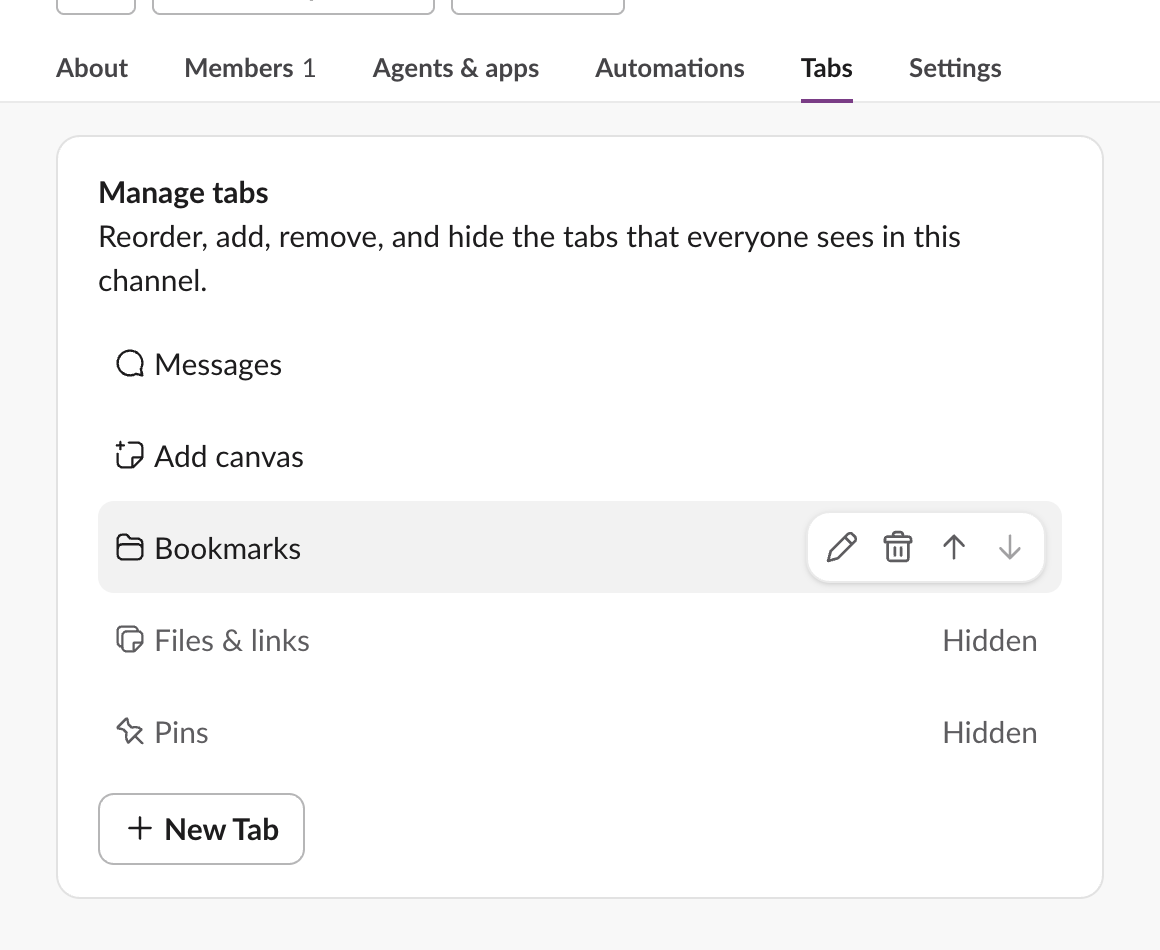This screenshot has width=1160, height=950.
Task: Select the Files & links row label
Action: [x=232, y=641]
